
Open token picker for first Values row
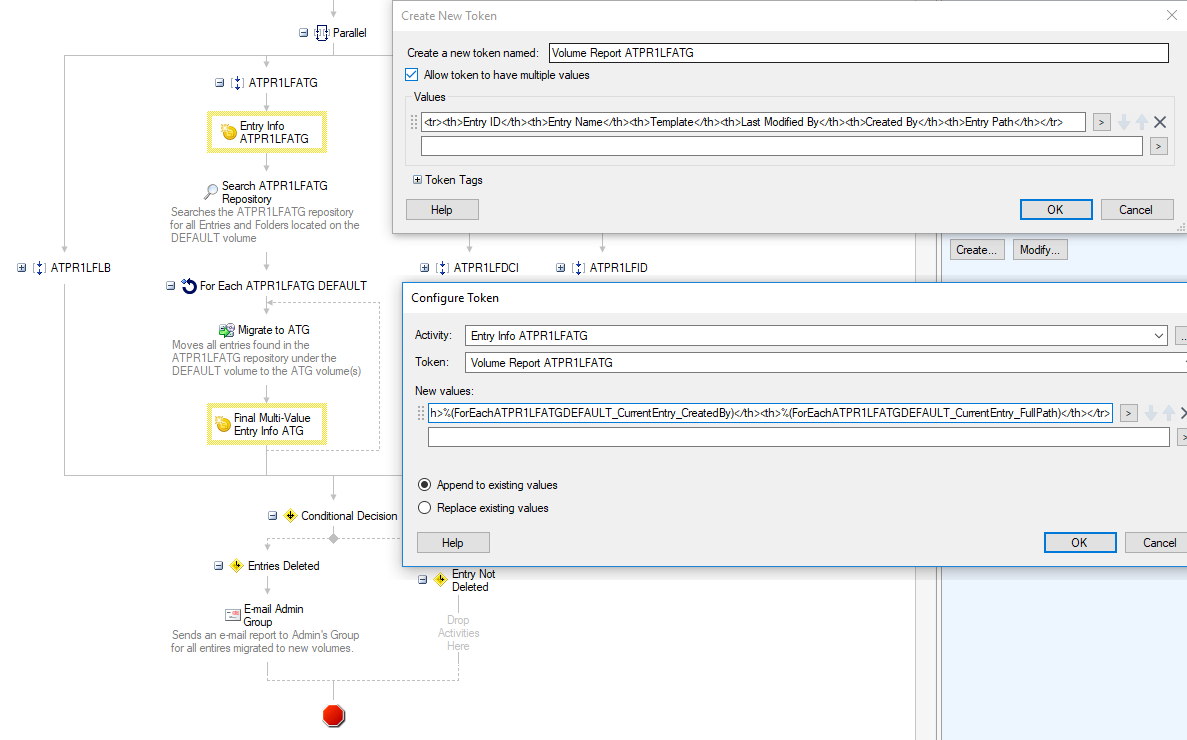click(x=1101, y=122)
